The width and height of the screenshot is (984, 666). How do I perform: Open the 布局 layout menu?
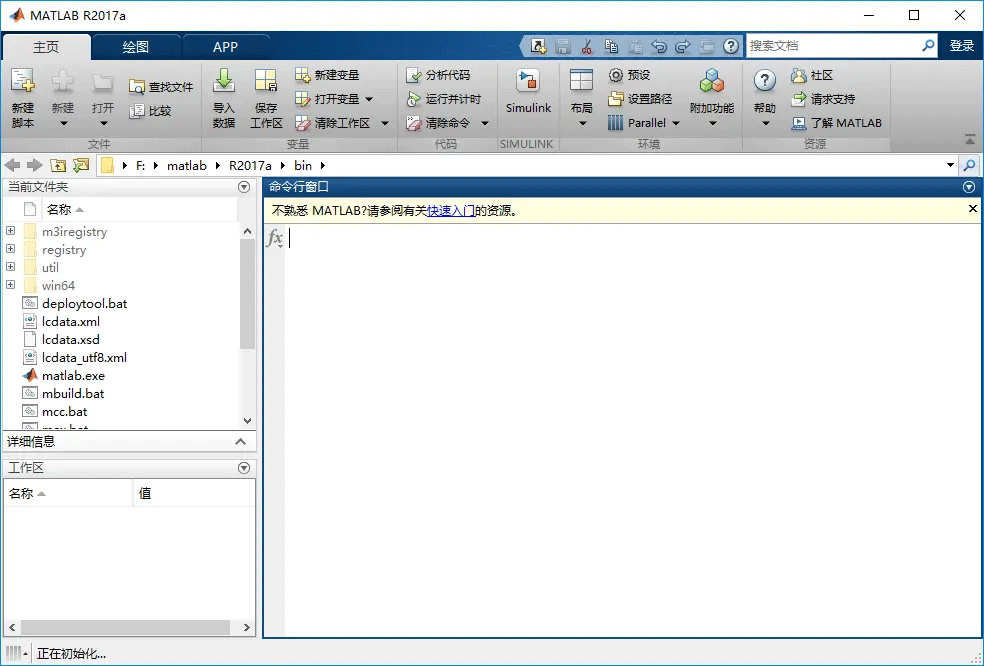(582, 98)
